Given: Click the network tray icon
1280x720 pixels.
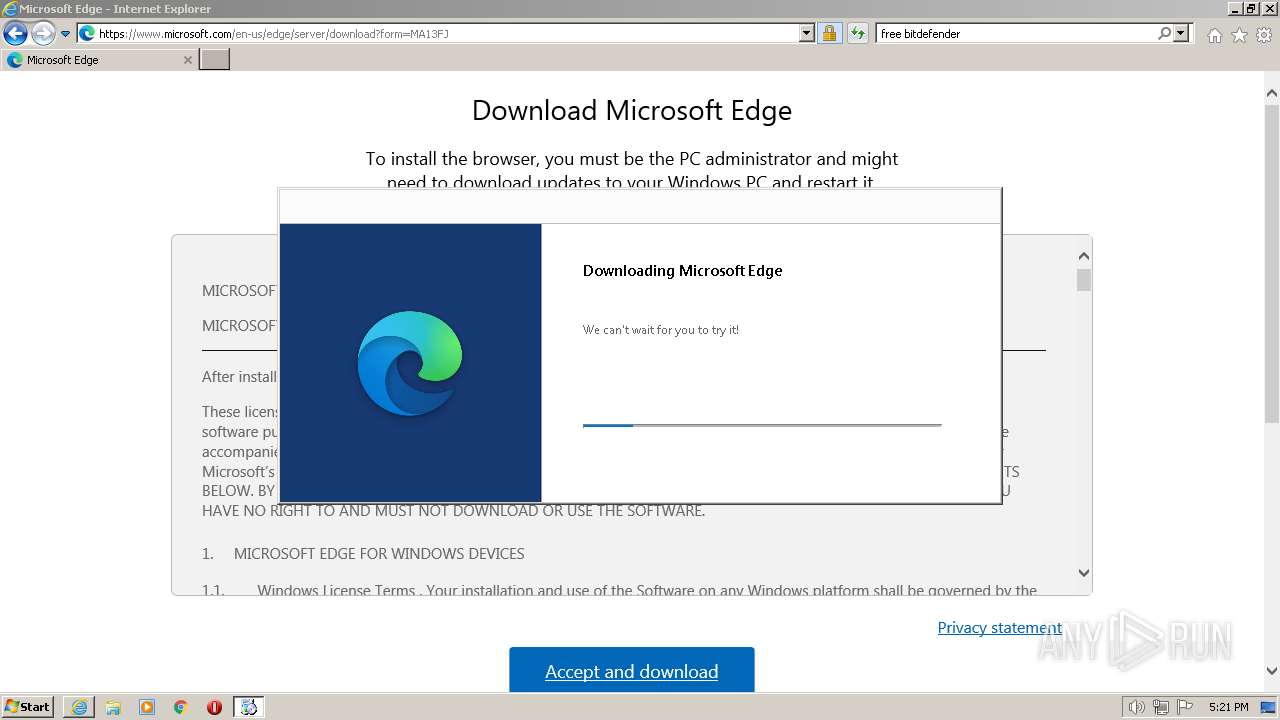Looking at the screenshot, I should click(x=1161, y=707).
